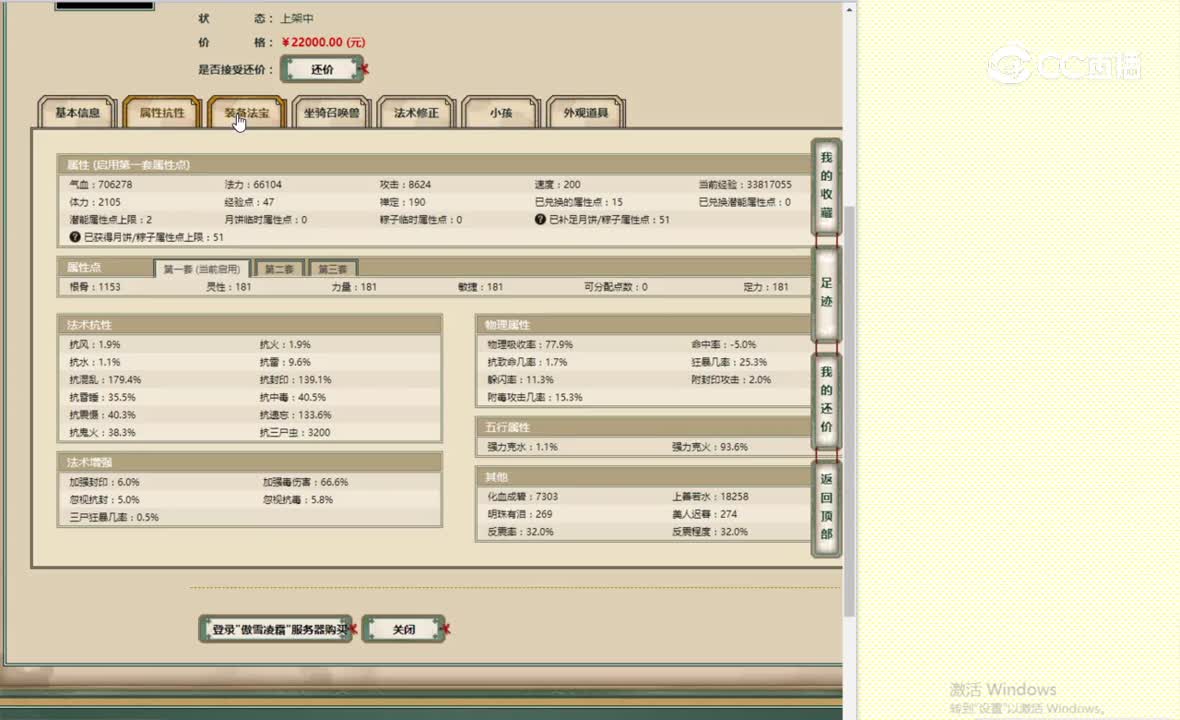
Task: Click 速度: 200 value
Action: (x=558, y=184)
